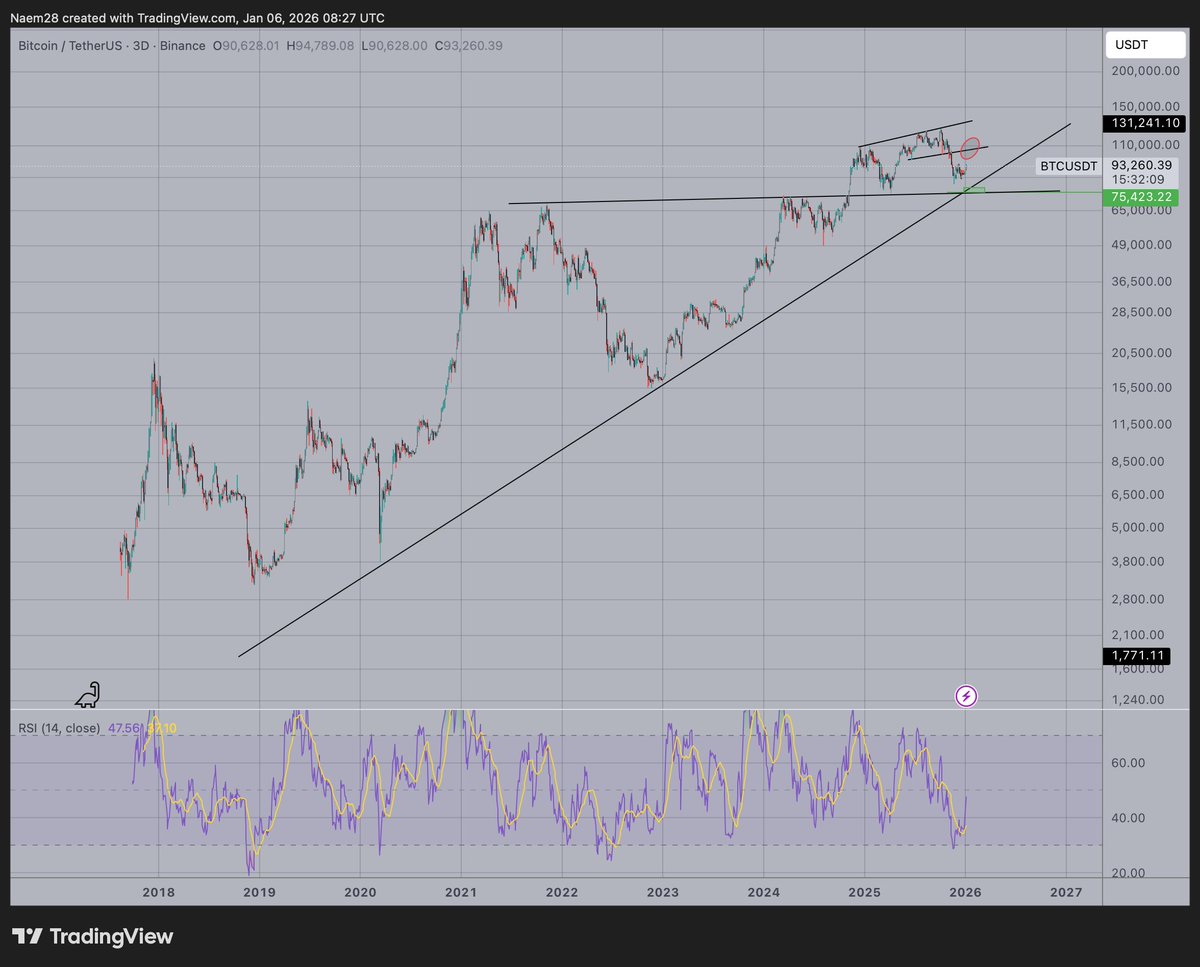
Task: Click the BTCUSDT price label tag
Action: tap(1068, 165)
